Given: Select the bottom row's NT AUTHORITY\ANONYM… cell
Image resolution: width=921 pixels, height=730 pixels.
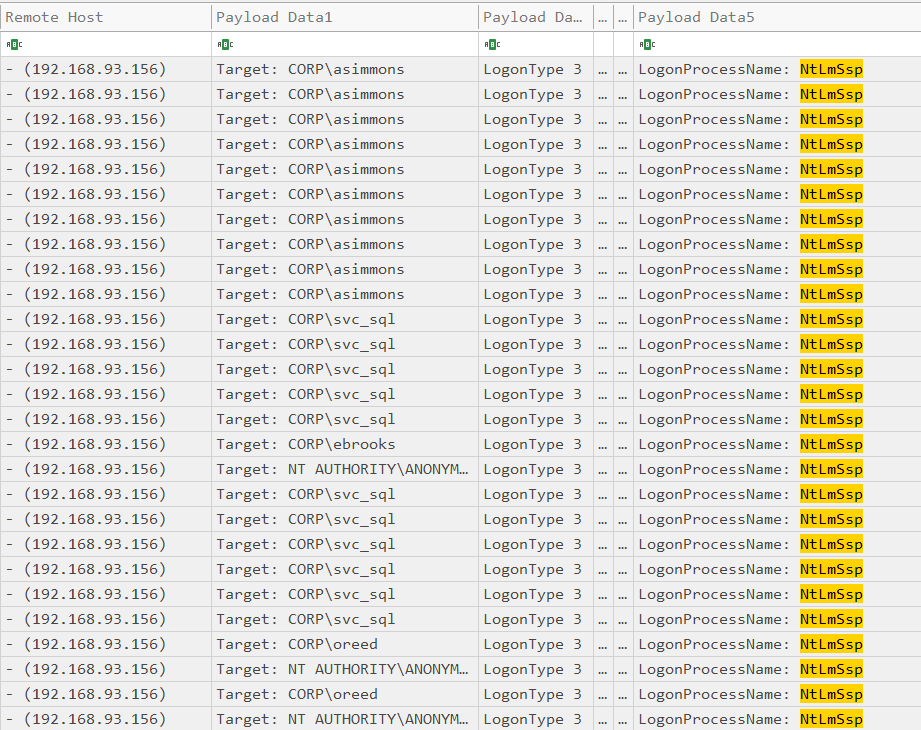Looking at the screenshot, I should pos(345,719).
